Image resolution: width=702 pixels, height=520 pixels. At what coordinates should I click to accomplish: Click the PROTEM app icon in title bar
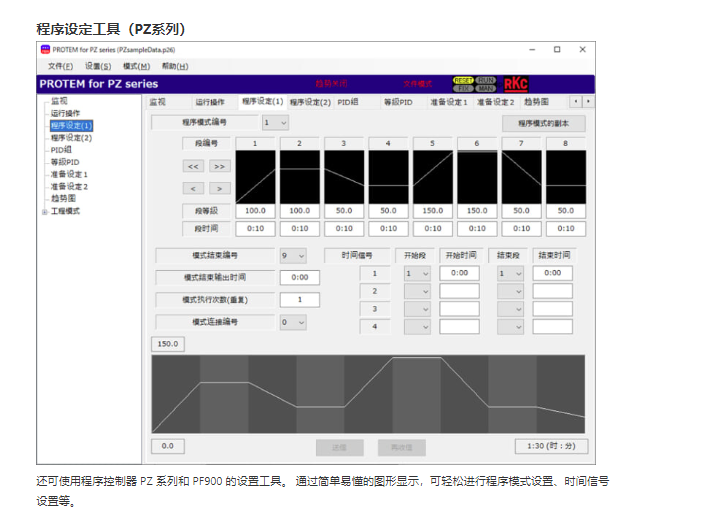(45, 49)
